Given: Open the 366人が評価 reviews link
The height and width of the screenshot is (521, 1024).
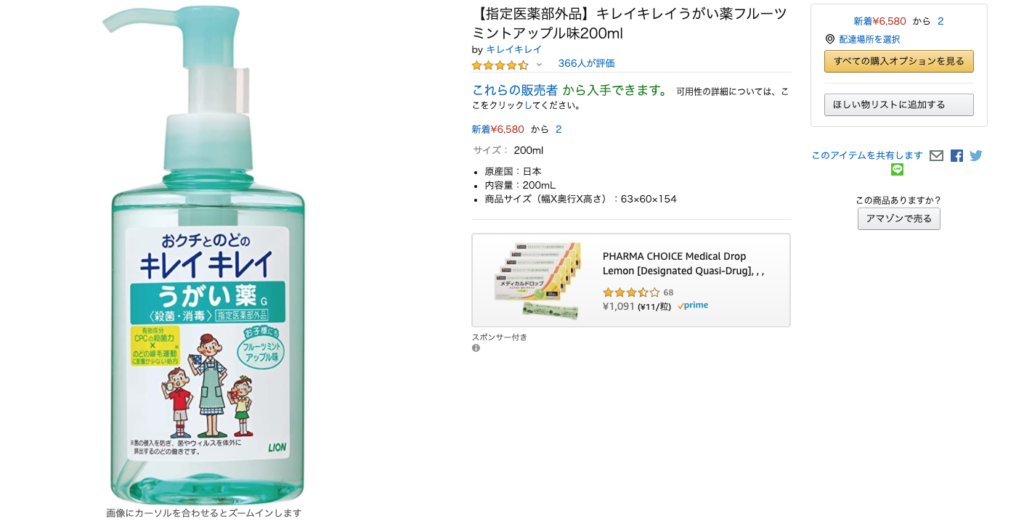Looking at the screenshot, I should click(x=586, y=63).
